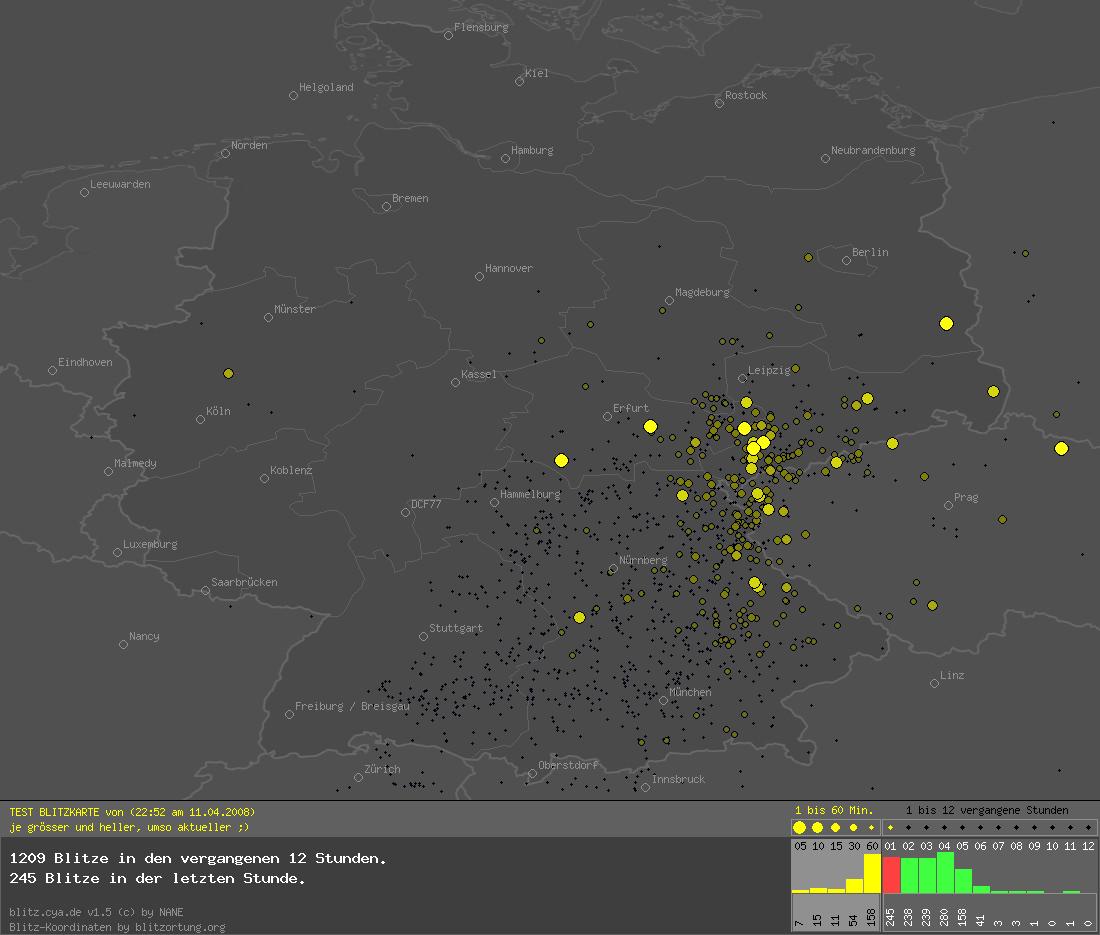
Task: Click the Flensburg city marker
Action: coord(448,35)
